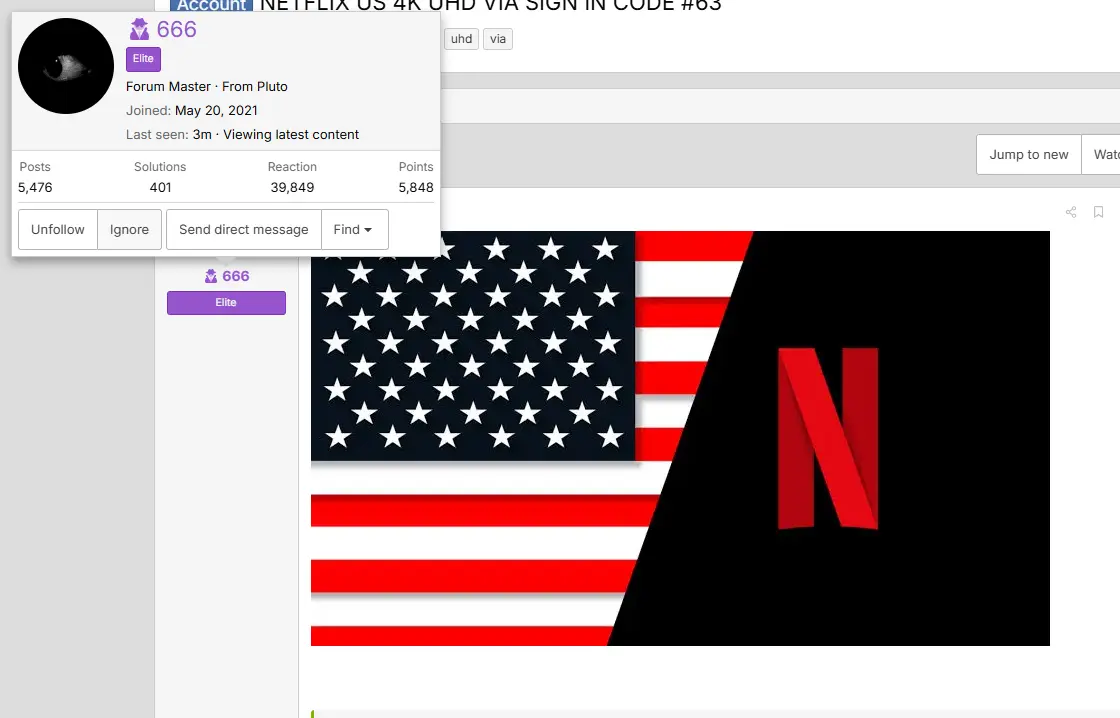
Task: Click the Ignore button
Action: coord(129,229)
